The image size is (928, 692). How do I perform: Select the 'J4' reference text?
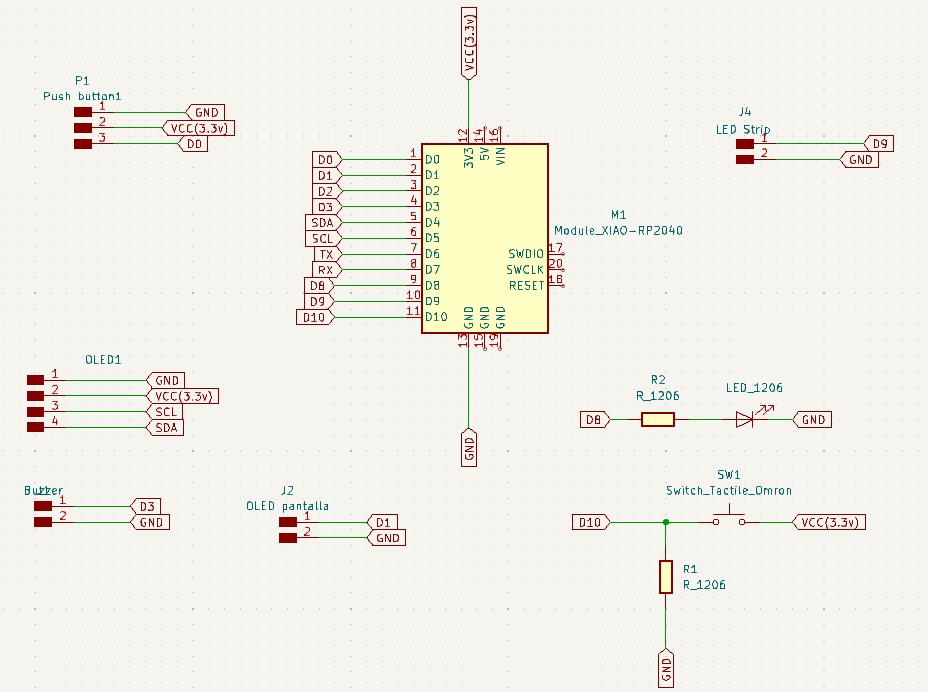tap(745, 111)
